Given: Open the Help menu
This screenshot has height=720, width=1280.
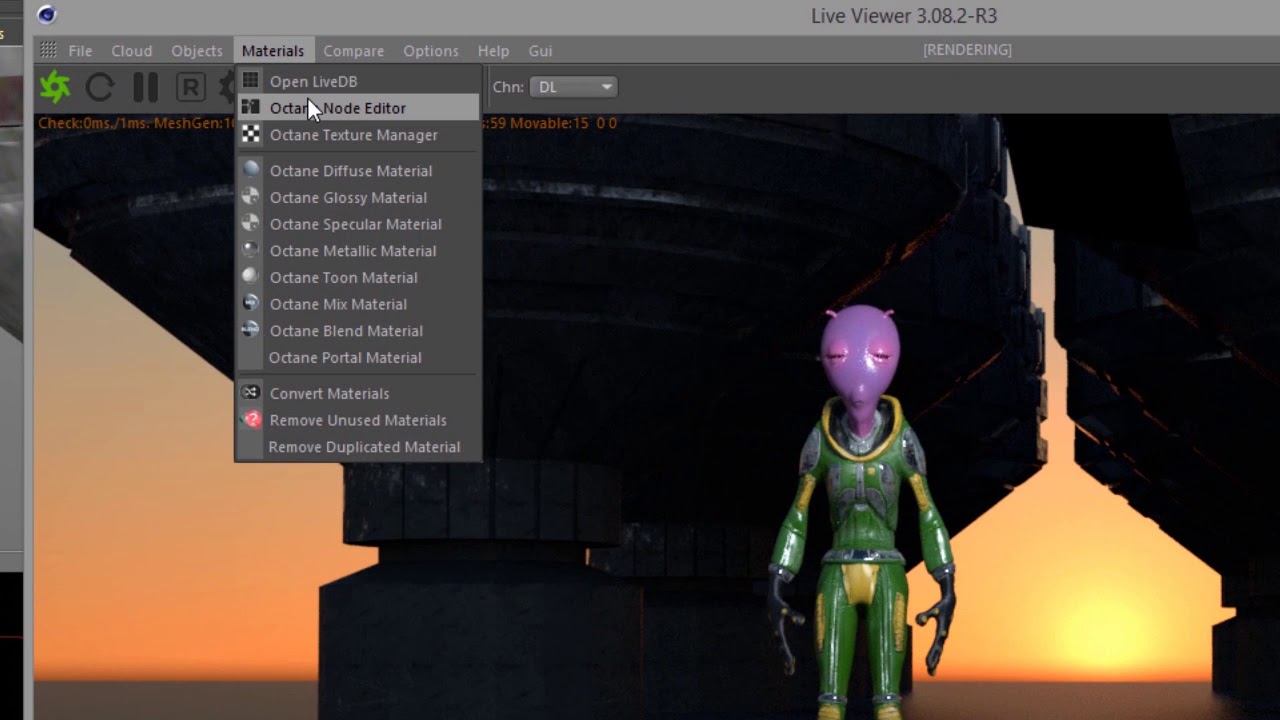Looking at the screenshot, I should tap(493, 51).
